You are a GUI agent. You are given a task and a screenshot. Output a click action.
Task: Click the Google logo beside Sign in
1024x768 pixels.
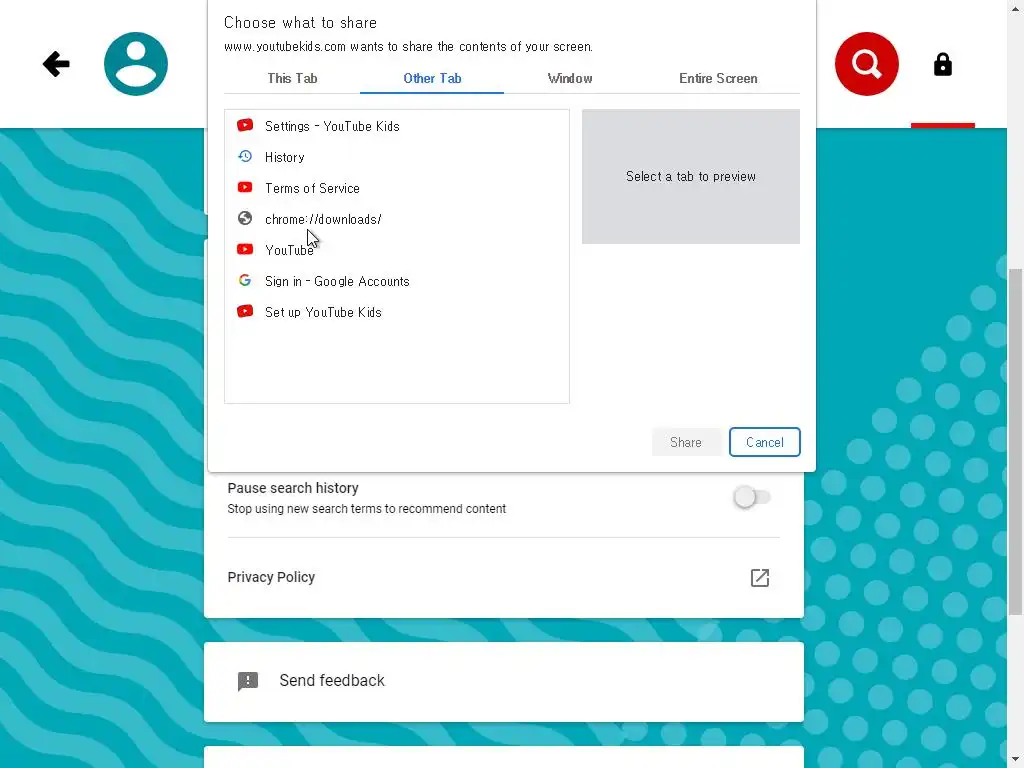tap(245, 280)
